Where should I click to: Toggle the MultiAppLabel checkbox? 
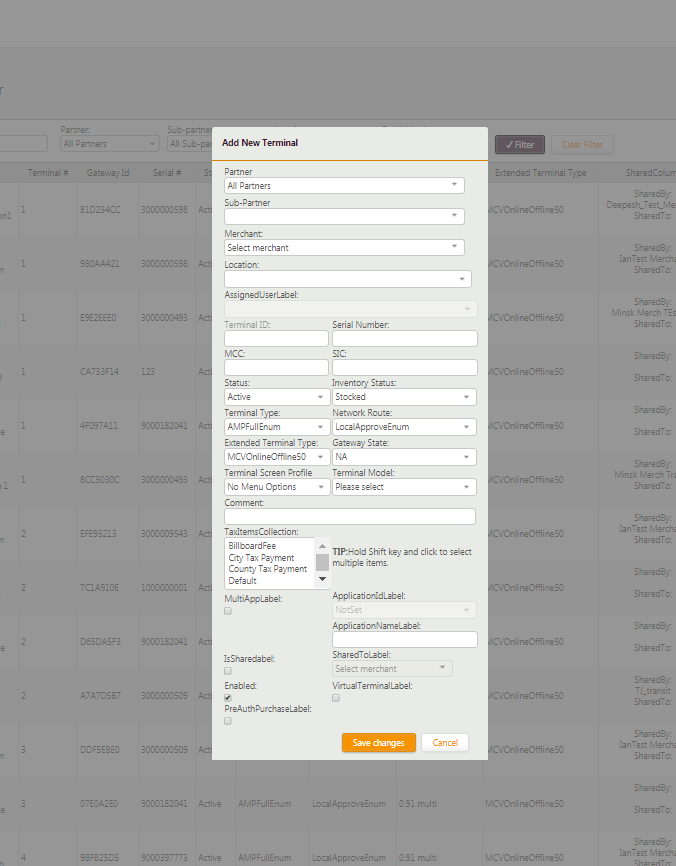(228, 610)
